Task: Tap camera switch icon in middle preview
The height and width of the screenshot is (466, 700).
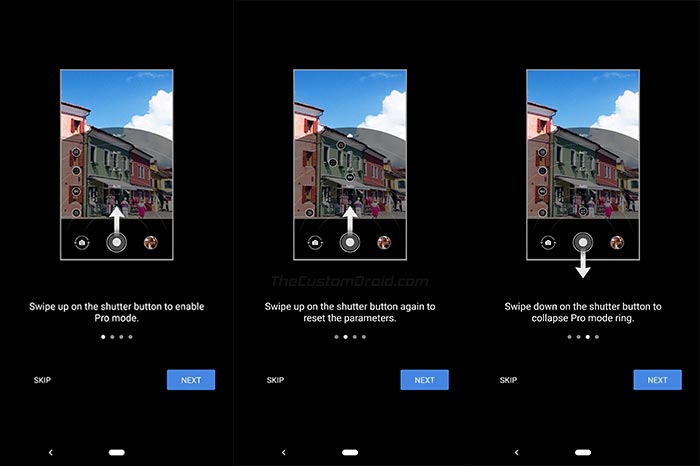Action: pyautogui.click(x=315, y=242)
